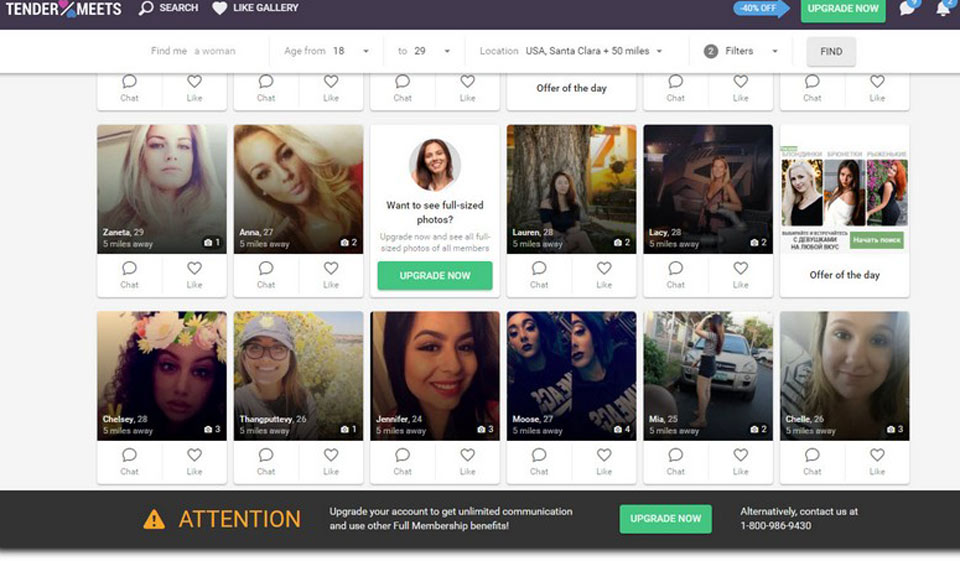Click the heart Like icon under Lacy
Screen dimensions: 960x561
pyautogui.click(x=740, y=269)
